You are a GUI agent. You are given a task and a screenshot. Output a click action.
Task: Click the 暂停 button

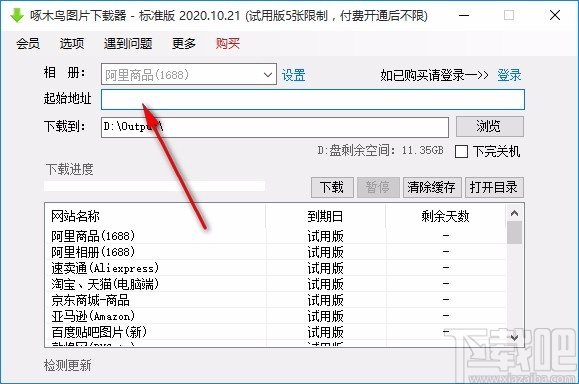378,187
